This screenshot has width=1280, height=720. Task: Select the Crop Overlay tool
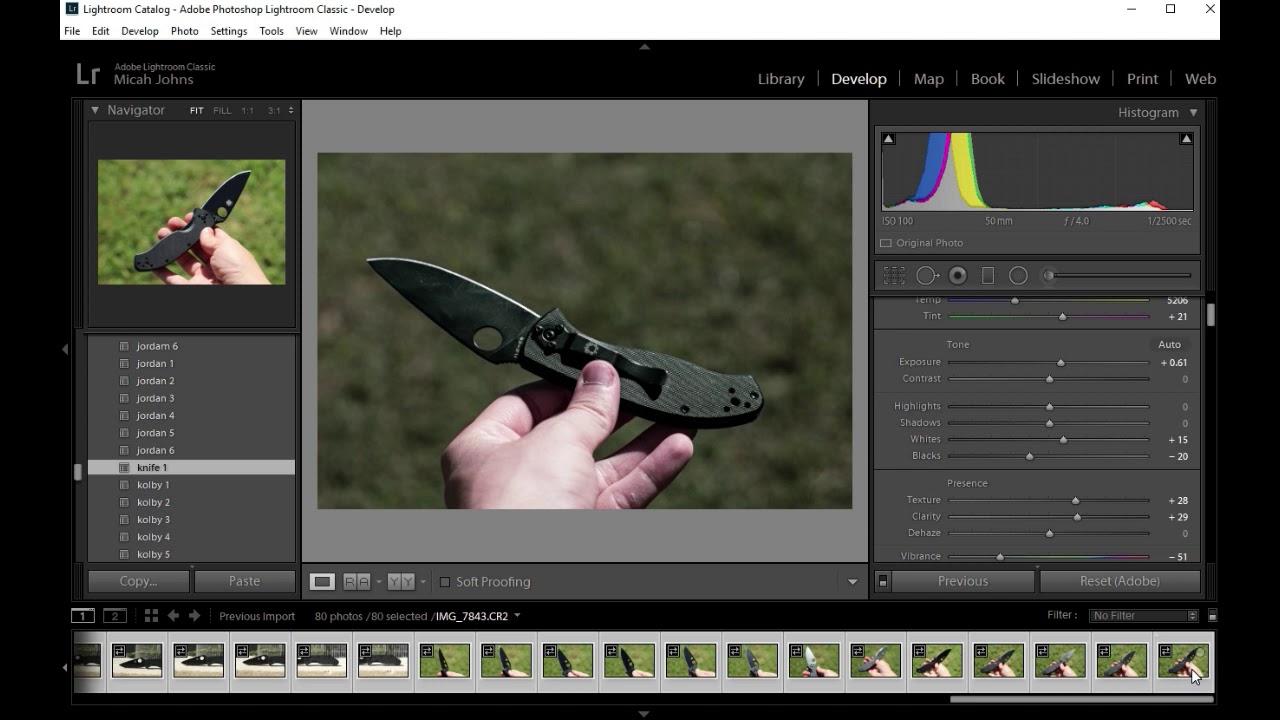894,275
